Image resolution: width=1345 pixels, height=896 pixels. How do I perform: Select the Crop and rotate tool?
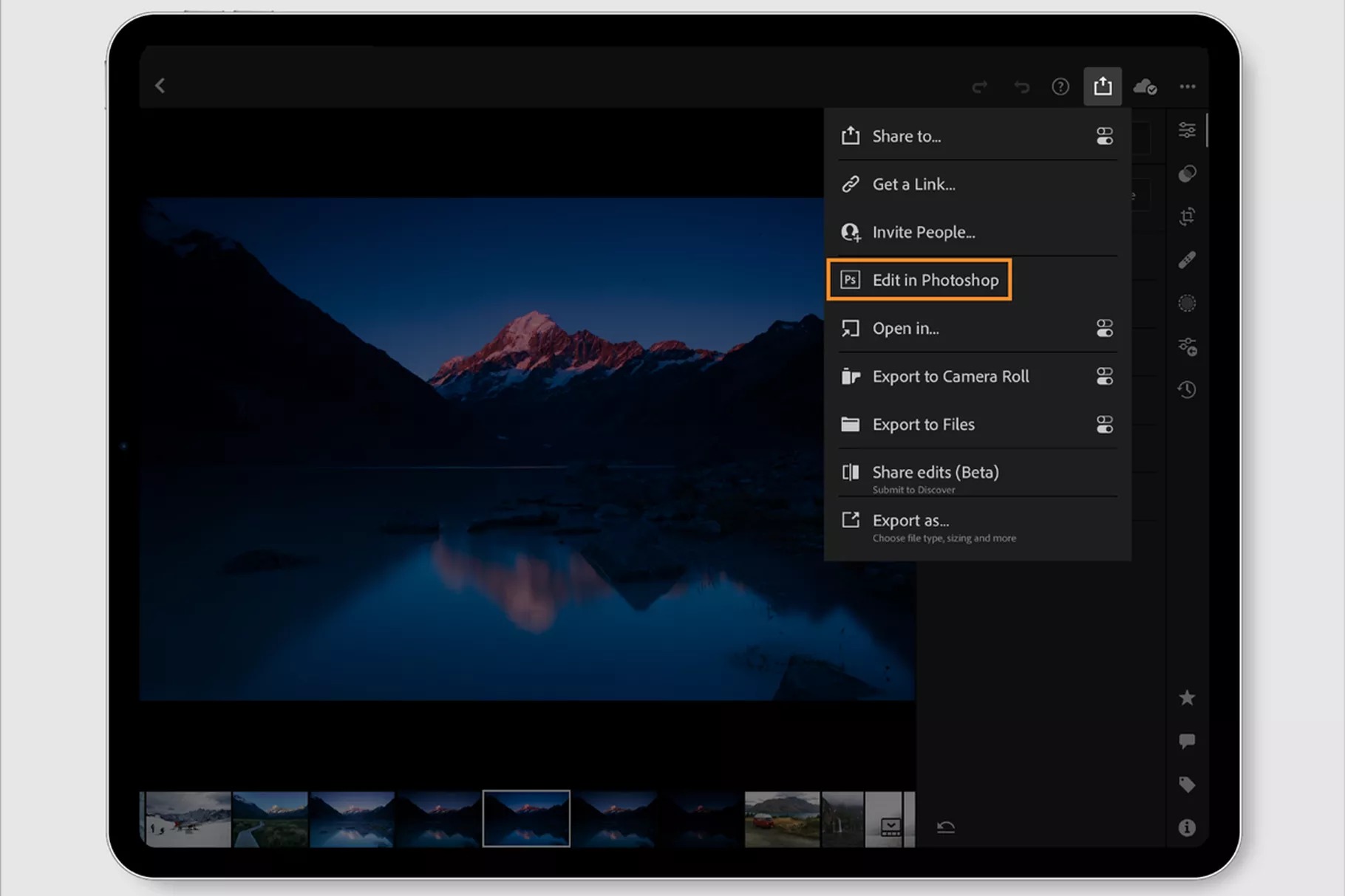point(1187,216)
